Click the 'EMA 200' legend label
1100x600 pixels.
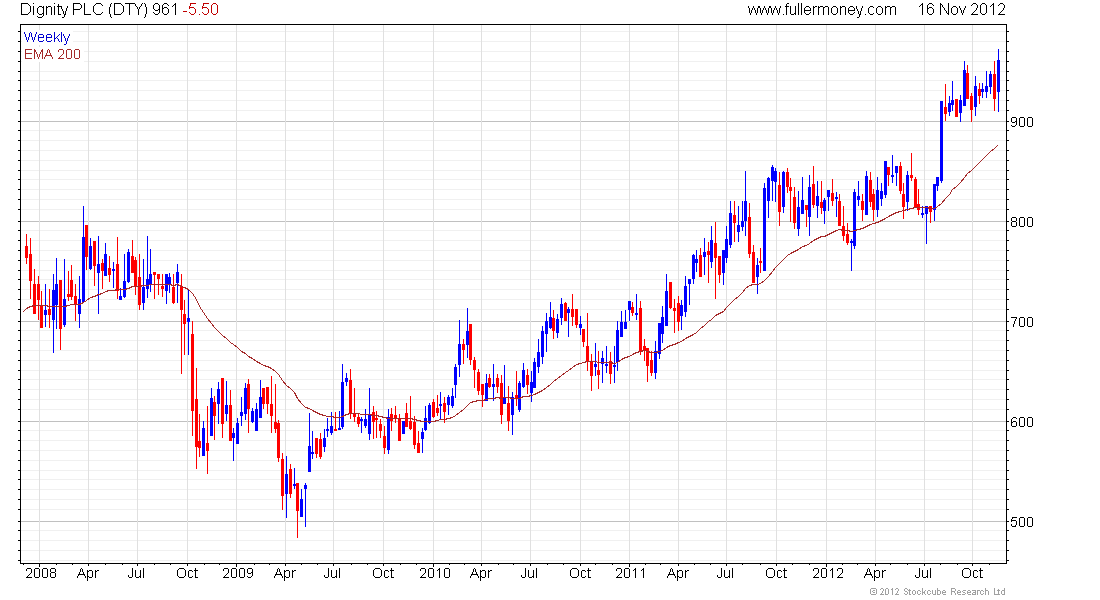(52, 54)
